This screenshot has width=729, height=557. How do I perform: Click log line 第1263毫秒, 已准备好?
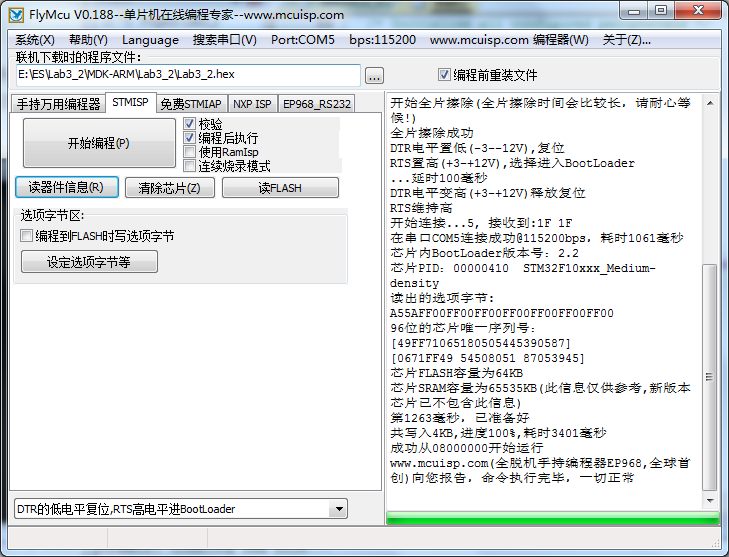pos(460,418)
